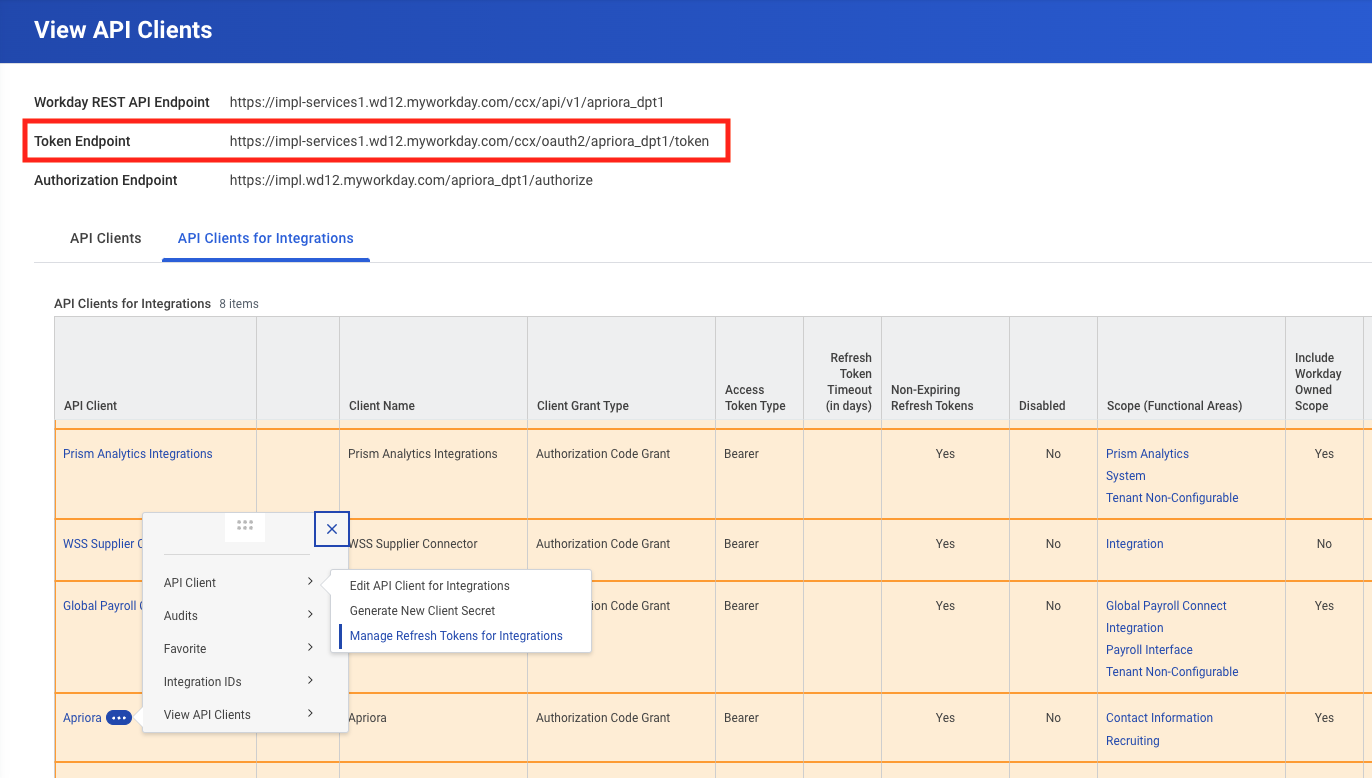The height and width of the screenshot is (778, 1372).
Task: Open the Apriora API client link
Action: click(82, 718)
